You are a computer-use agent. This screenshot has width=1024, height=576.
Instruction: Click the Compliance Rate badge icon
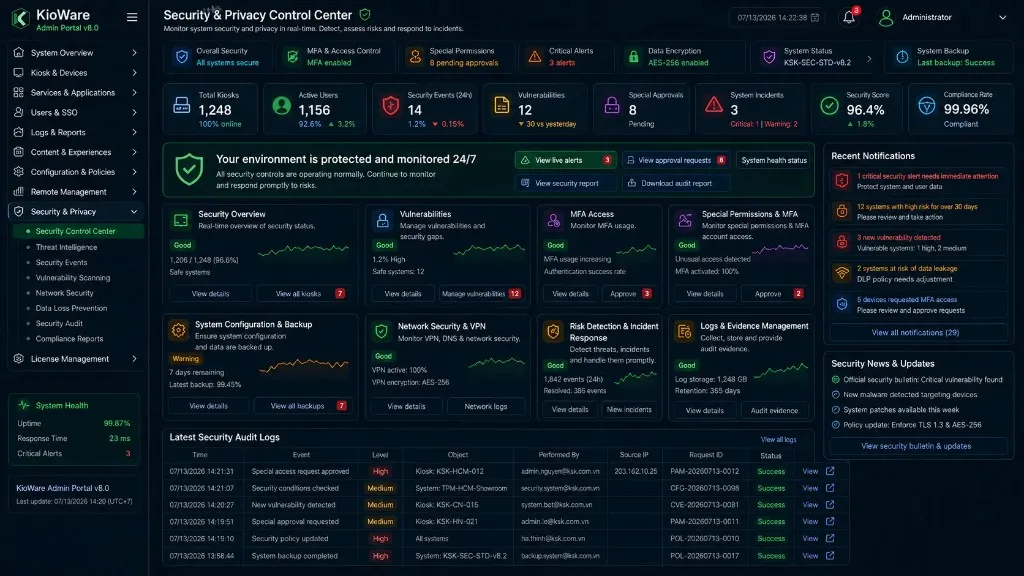926,105
